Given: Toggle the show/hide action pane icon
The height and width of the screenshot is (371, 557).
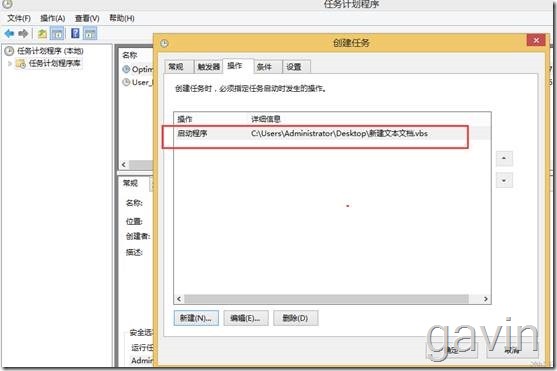Looking at the screenshot, I should tap(90, 34).
